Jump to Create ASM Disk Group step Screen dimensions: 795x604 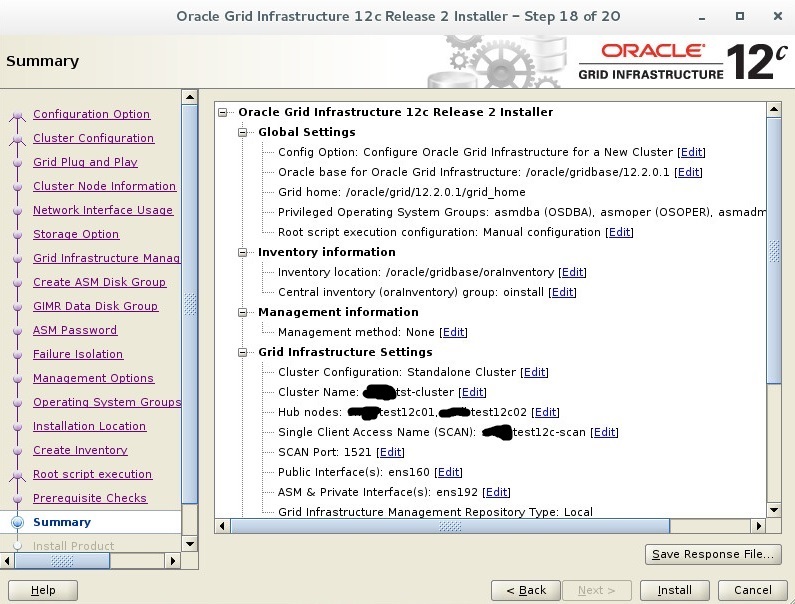pyautogui.click(x=99, y=282)
